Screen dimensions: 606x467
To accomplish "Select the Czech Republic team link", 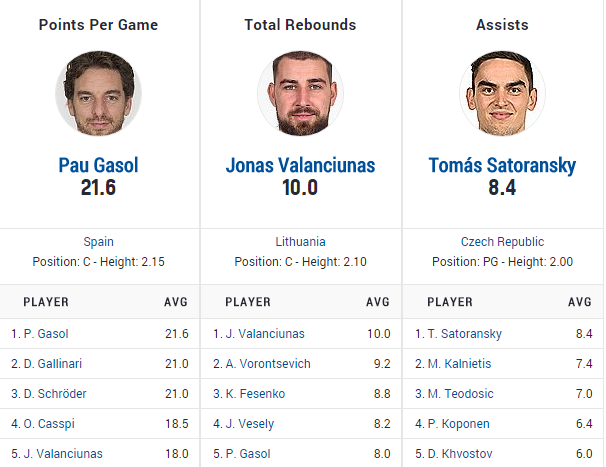I will (x=502, y=241).
